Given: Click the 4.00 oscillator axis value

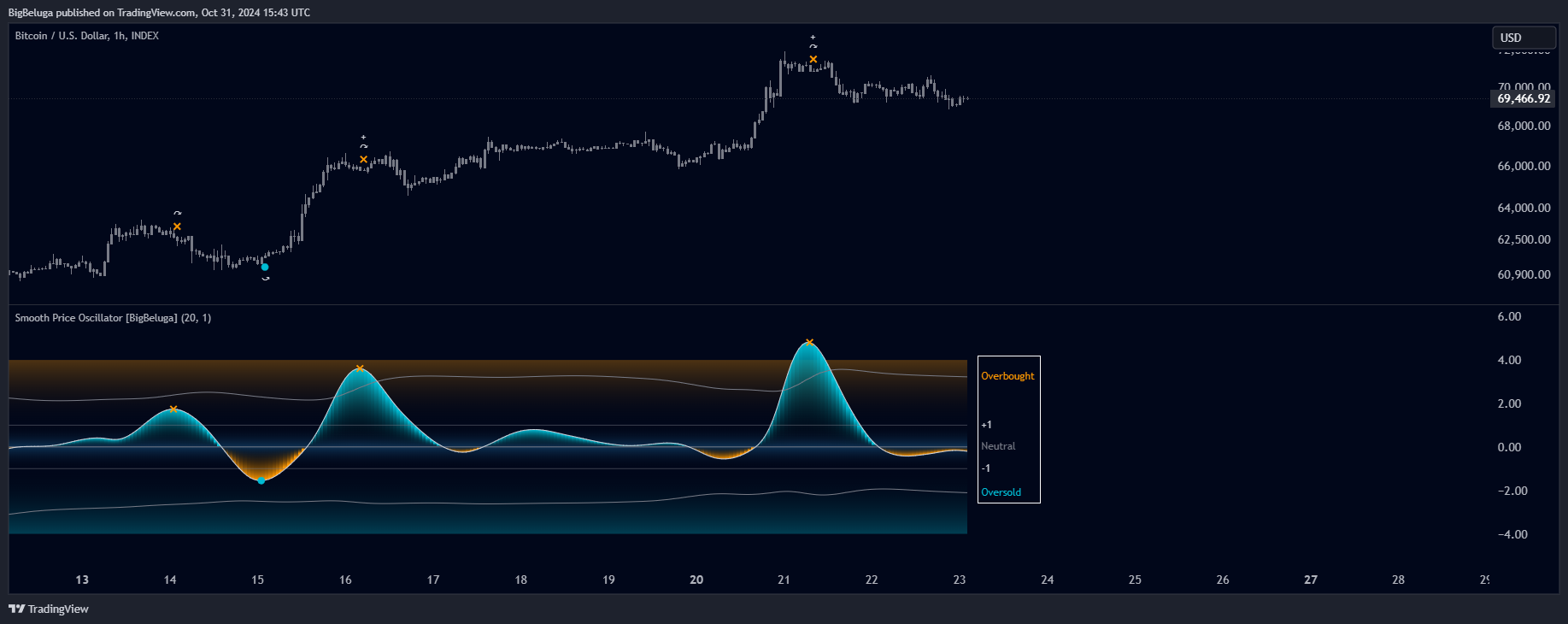Looking at the screenshot, I should point(1509,360).
